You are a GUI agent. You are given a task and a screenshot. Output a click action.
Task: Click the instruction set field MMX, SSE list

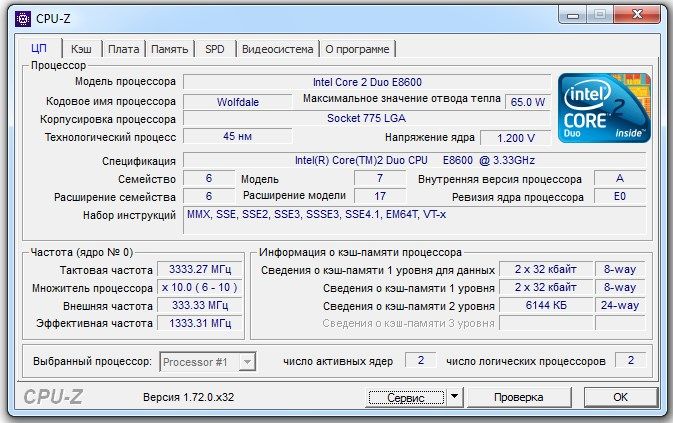(x=415, y=221)
